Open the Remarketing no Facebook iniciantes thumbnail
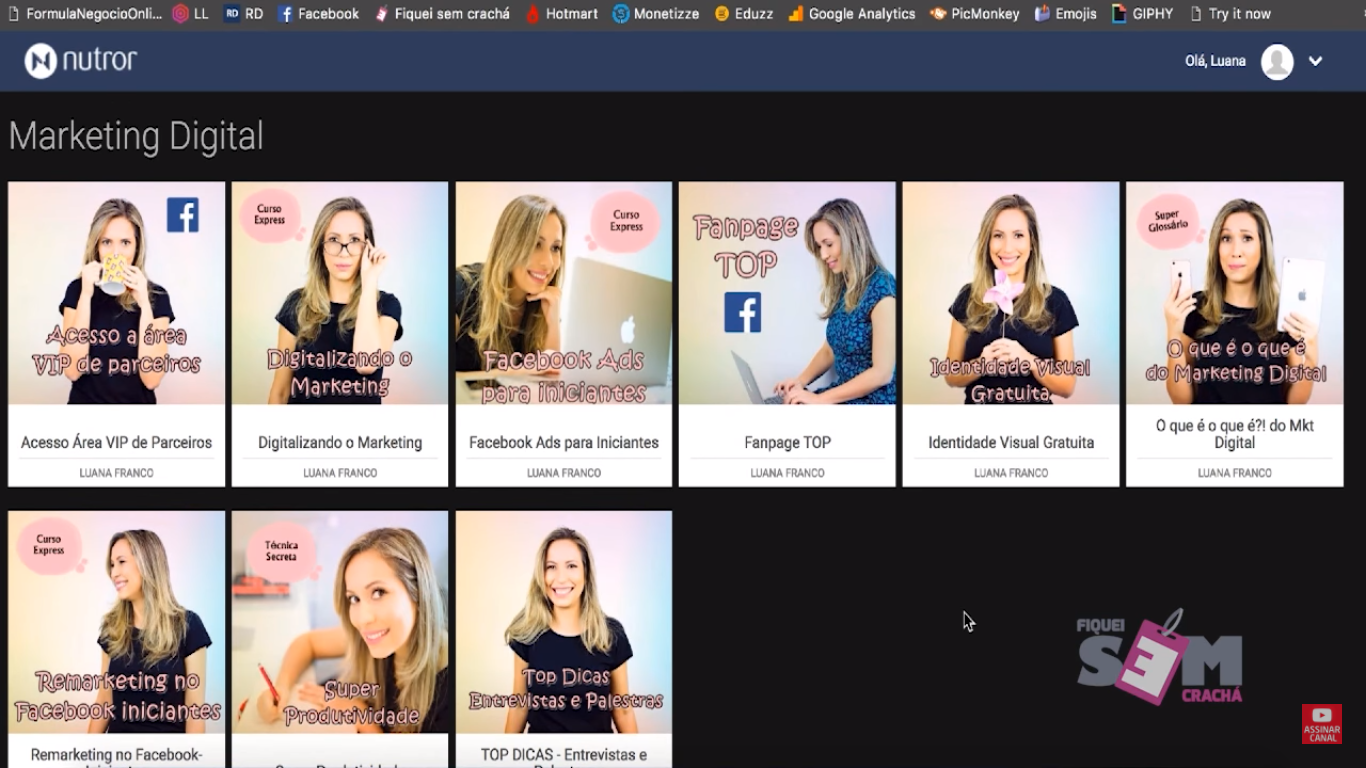This screenshot has width=1366, height=768. (x=117, y=622)
